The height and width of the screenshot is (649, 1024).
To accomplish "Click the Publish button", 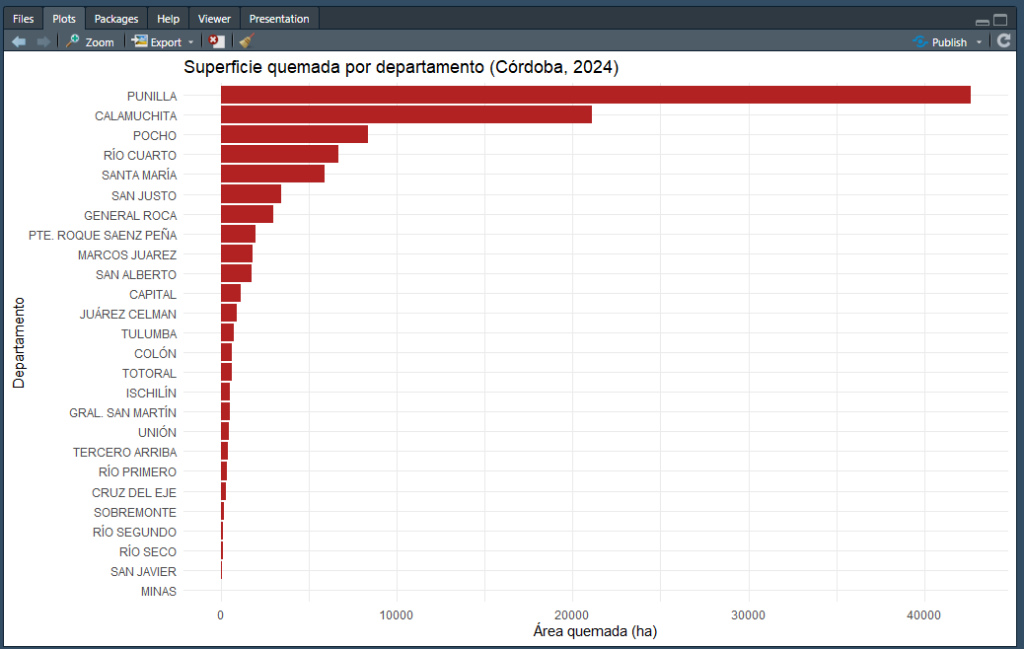I will [940, 42].
